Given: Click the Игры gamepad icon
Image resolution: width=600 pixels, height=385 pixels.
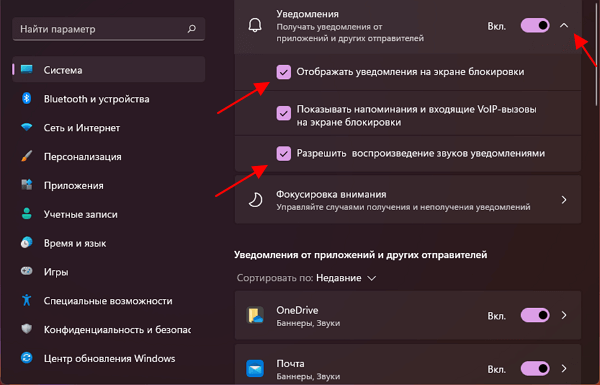Looking at the screenshot, I should coord(27,271).
